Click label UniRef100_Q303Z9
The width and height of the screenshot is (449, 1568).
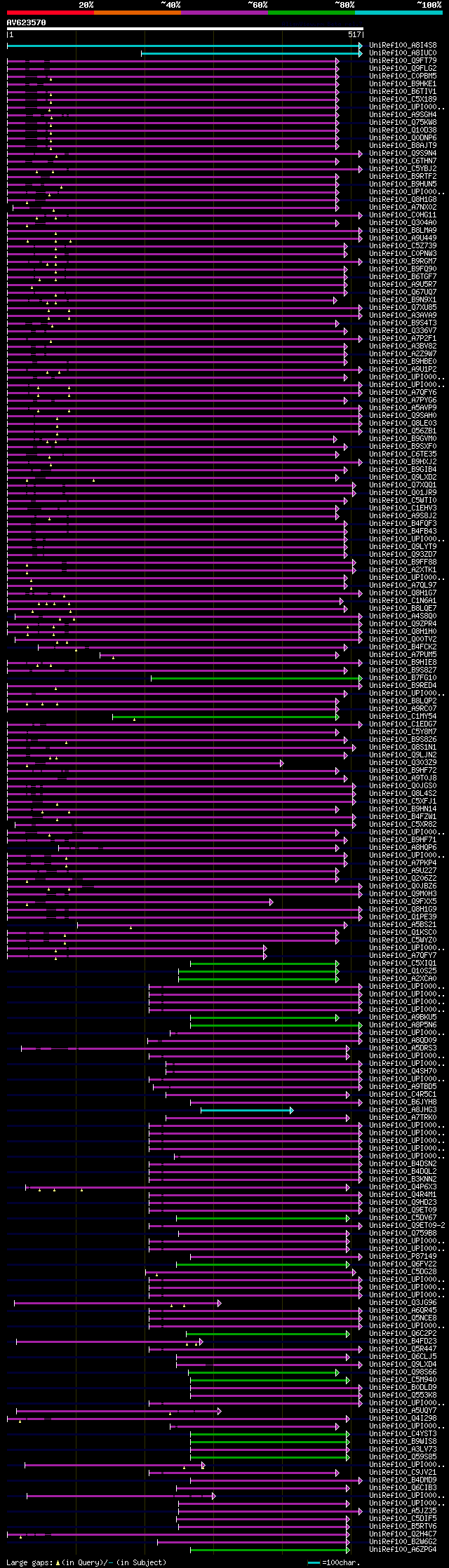coord(403,763)
